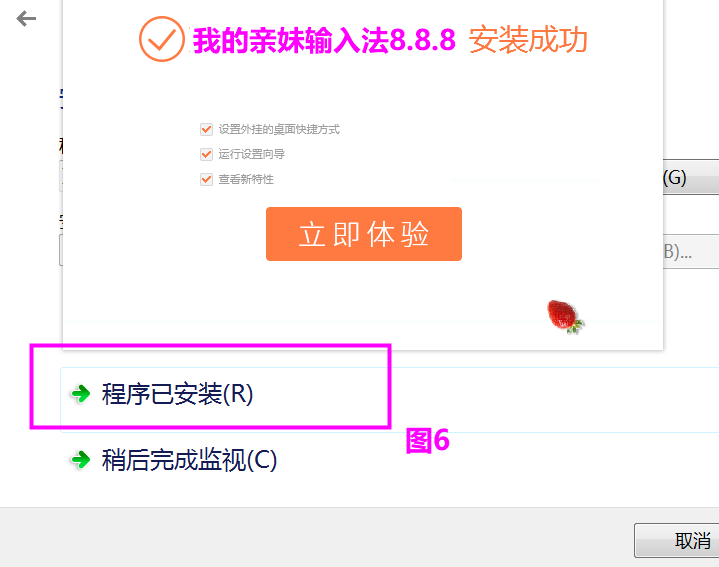Uncheck 设置外挂的桌面快捷方式 checkbox
719x567 pixels.
pyautogui.click(x=207, y=129)
